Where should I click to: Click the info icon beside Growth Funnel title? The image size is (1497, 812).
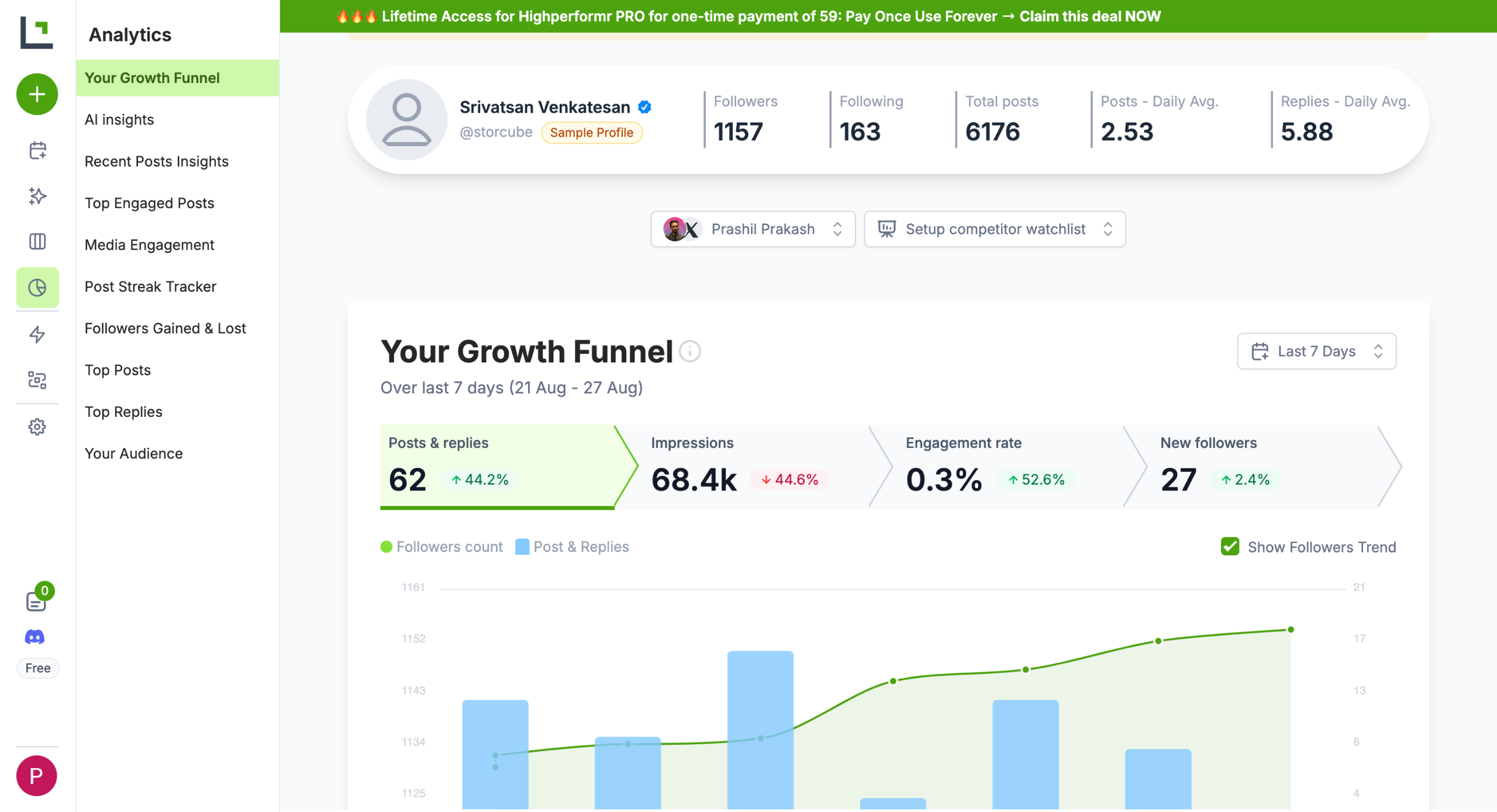point(690,351)
